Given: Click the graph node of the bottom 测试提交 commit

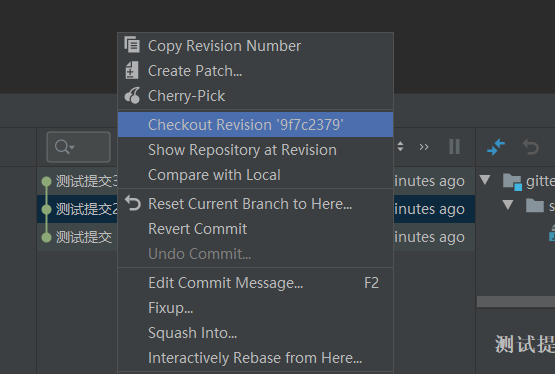Looking at the screenshot, I should (x=46, y=237).
